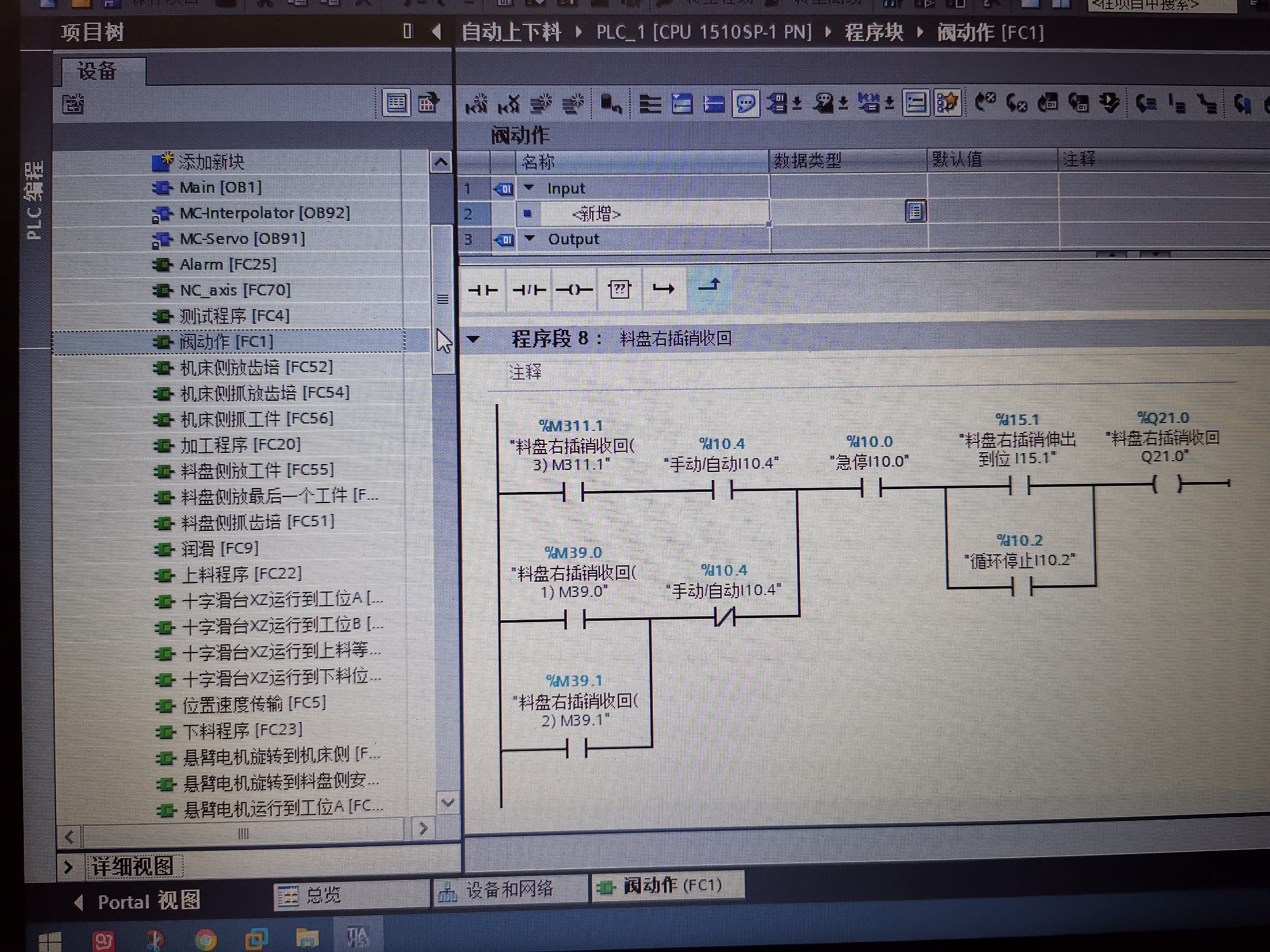Viewport: 1270px width, 952px height.
Task: Expand the 详细视图 panel
Action: 68,867
